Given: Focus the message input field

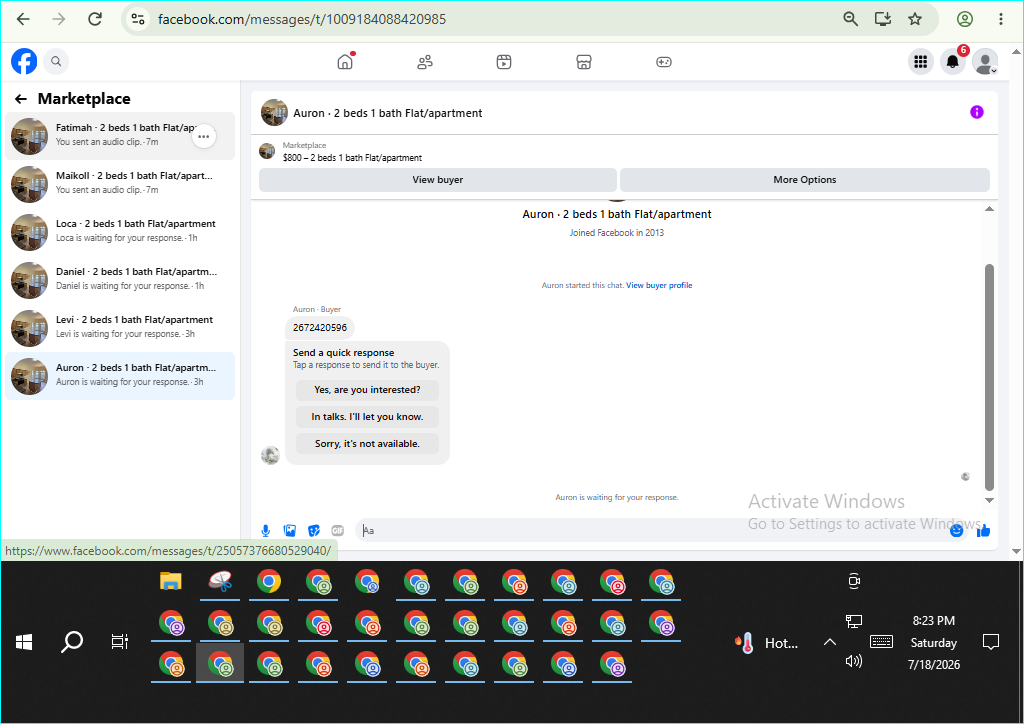Looking at the screenshot, I should click(x=651, y=531).
